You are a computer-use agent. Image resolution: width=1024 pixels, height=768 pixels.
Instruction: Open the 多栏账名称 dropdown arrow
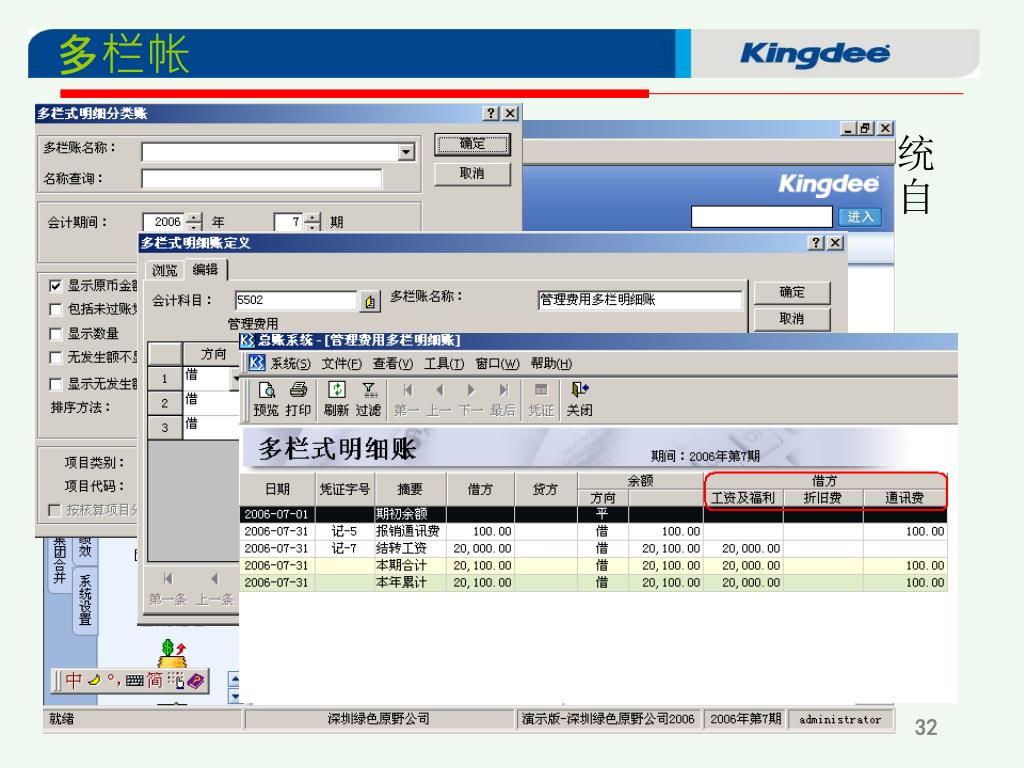406,152
